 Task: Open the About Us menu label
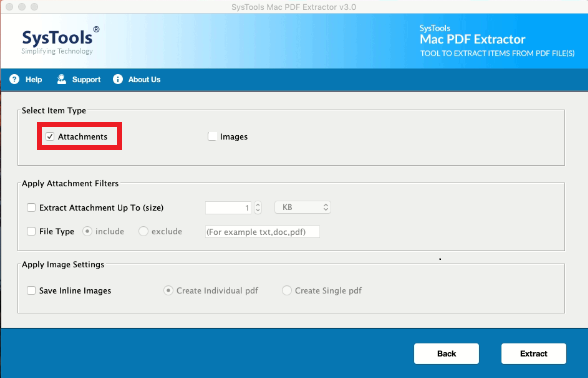(x=144, y=80)
